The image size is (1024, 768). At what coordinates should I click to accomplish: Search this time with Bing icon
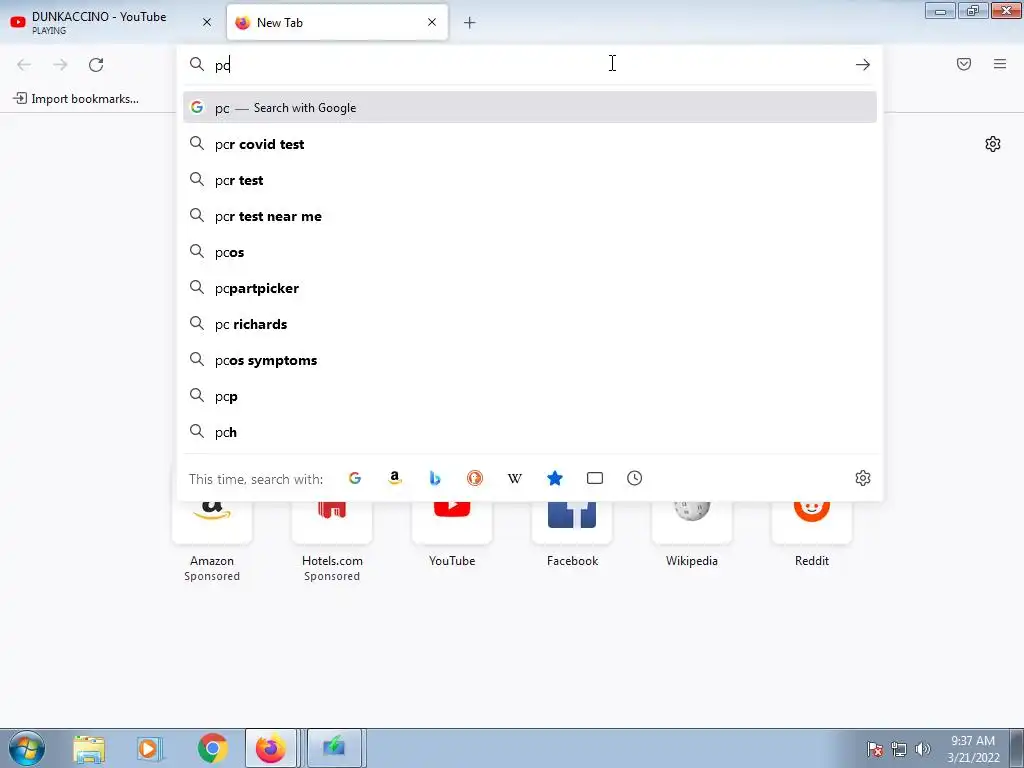[435, 478]
